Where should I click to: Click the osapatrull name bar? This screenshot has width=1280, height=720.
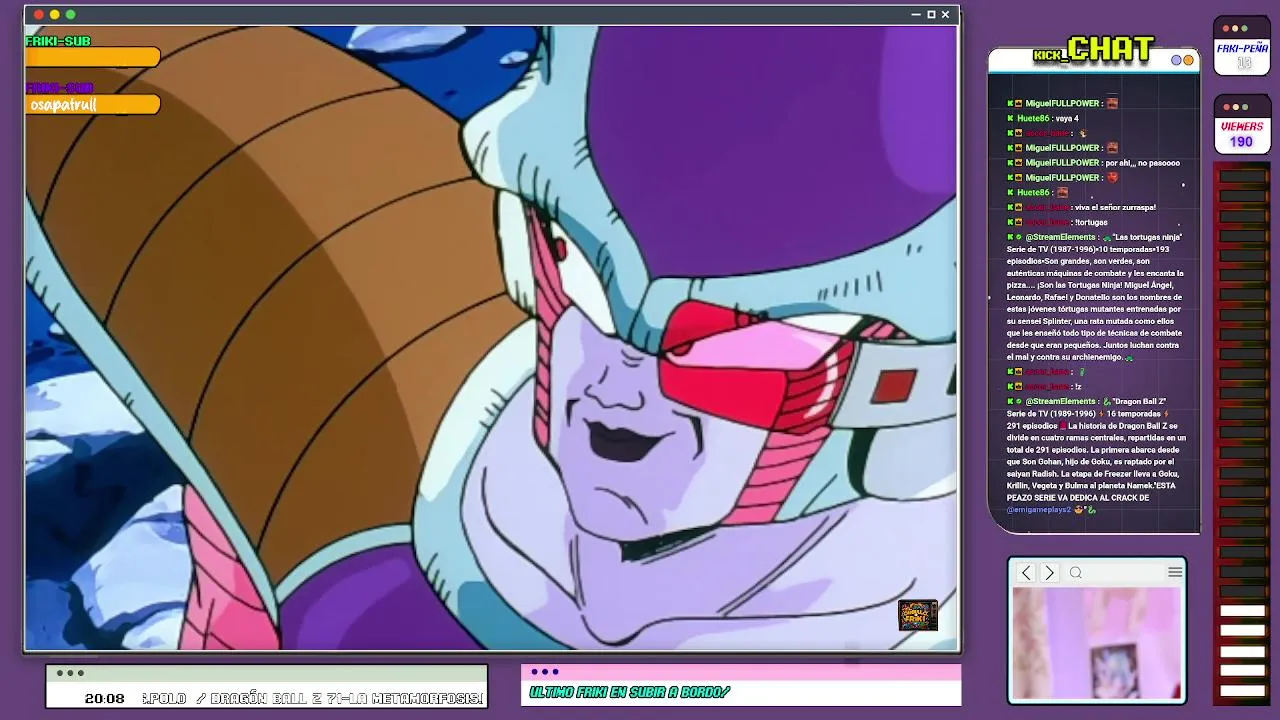tap(93, 104)
